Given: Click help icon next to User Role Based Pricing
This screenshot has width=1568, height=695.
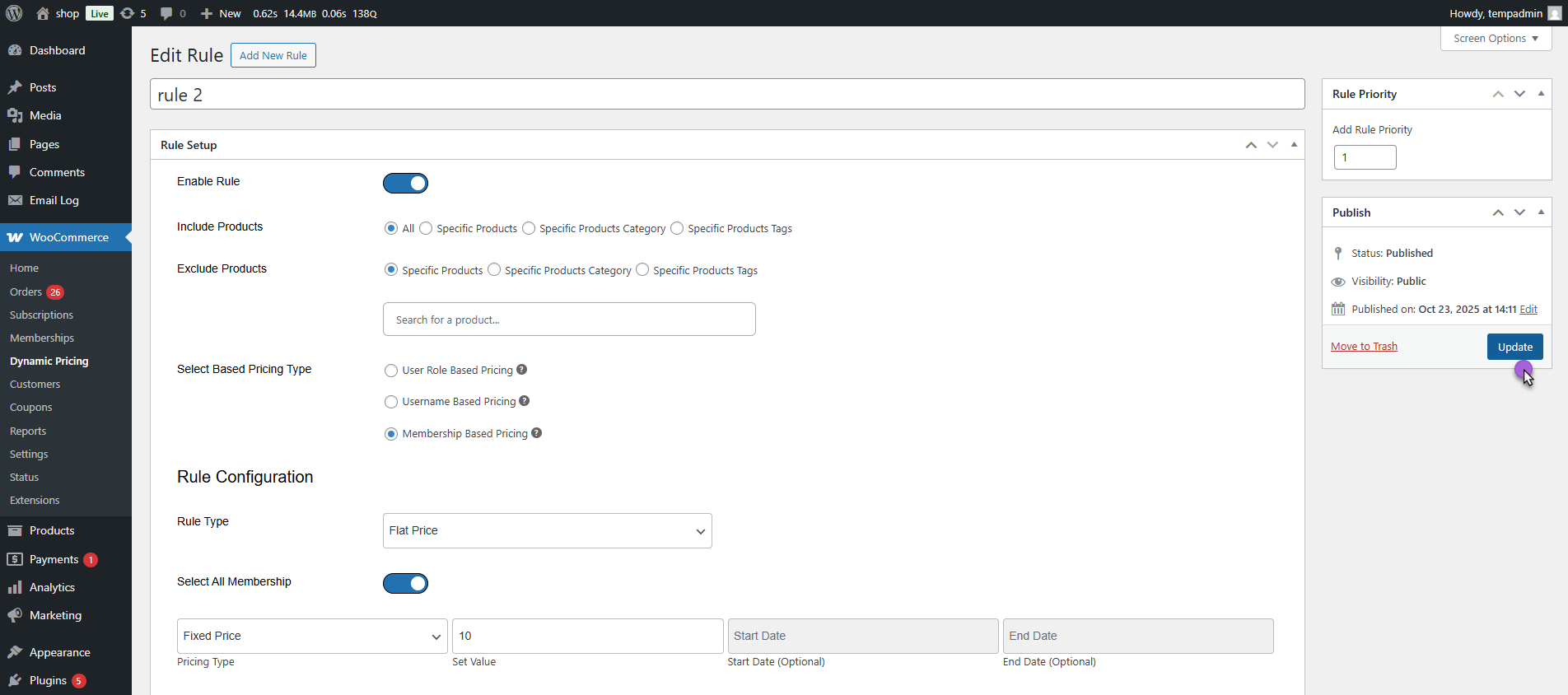Looking at the screenshot, I should tap(521, 370).
